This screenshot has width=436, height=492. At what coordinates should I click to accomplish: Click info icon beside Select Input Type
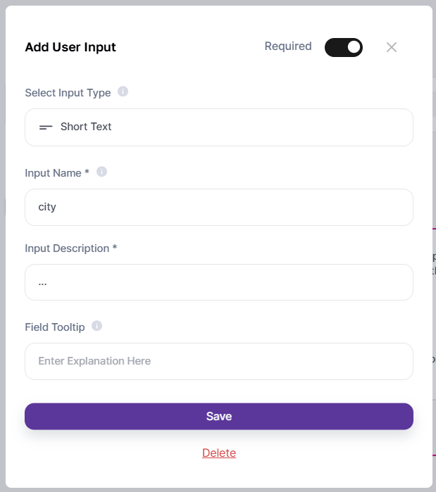coord(123,91)
